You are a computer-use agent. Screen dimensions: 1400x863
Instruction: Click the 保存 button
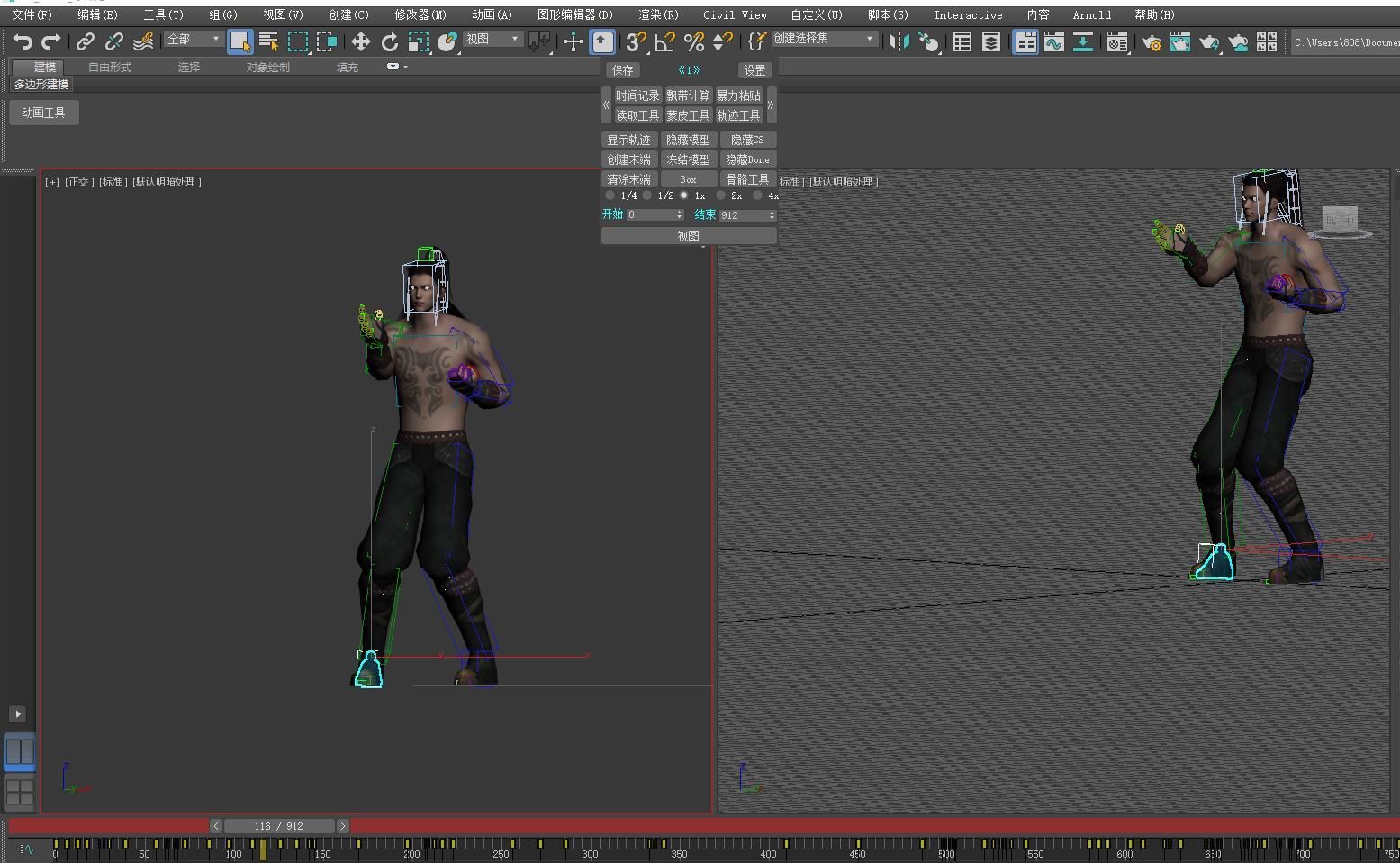[622, 70]
